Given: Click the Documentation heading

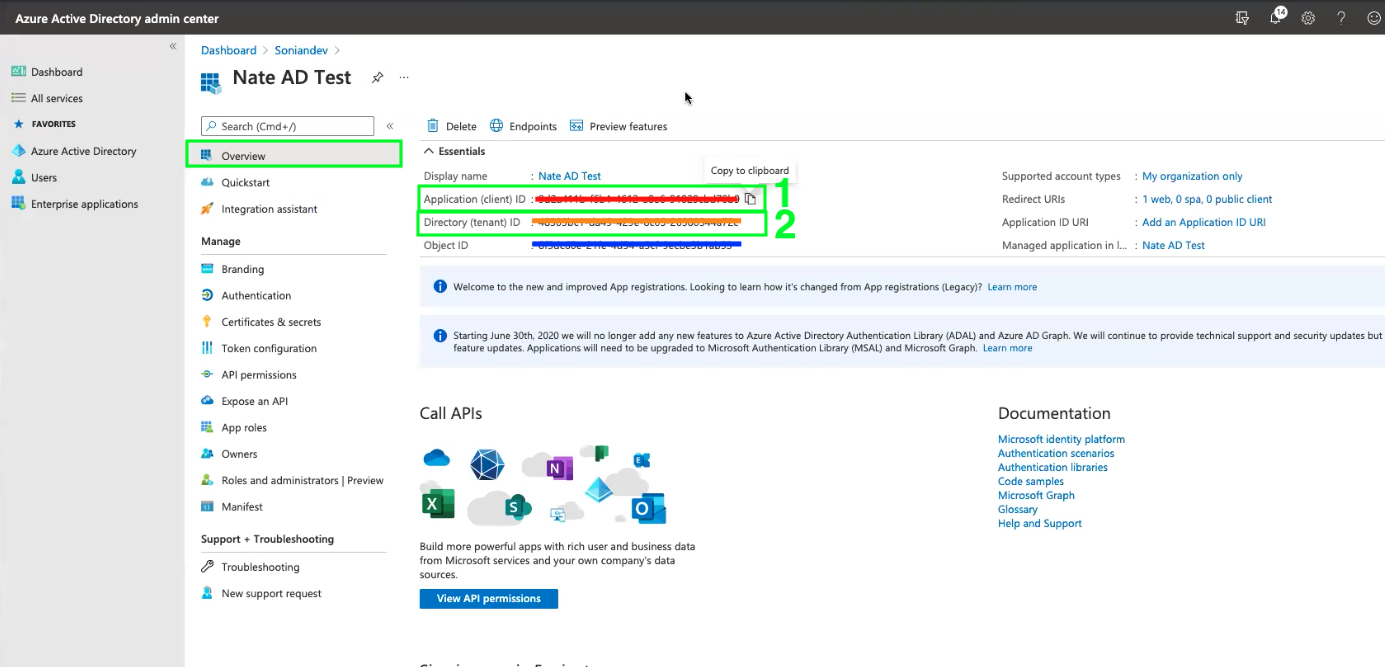Looking at the screenshot, I should (1054, 413).
